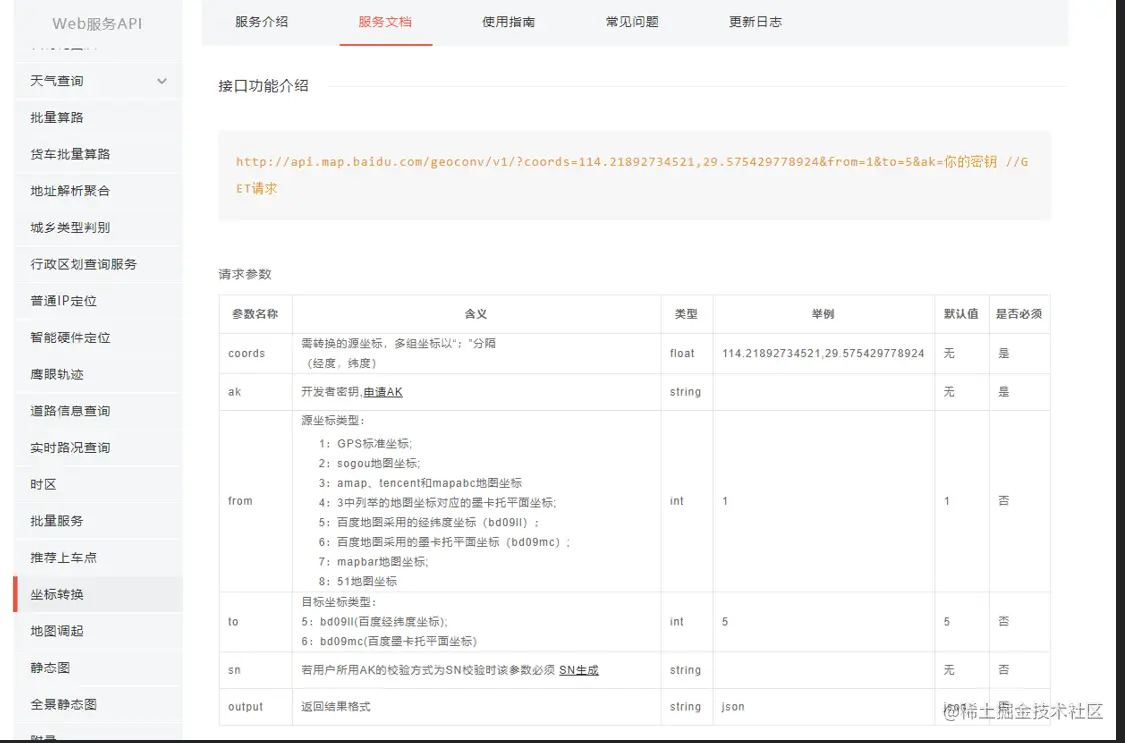The image size is (1125, 743).
Task: Click the 接口功能介绍 heading
Action: tap(263, 86)
